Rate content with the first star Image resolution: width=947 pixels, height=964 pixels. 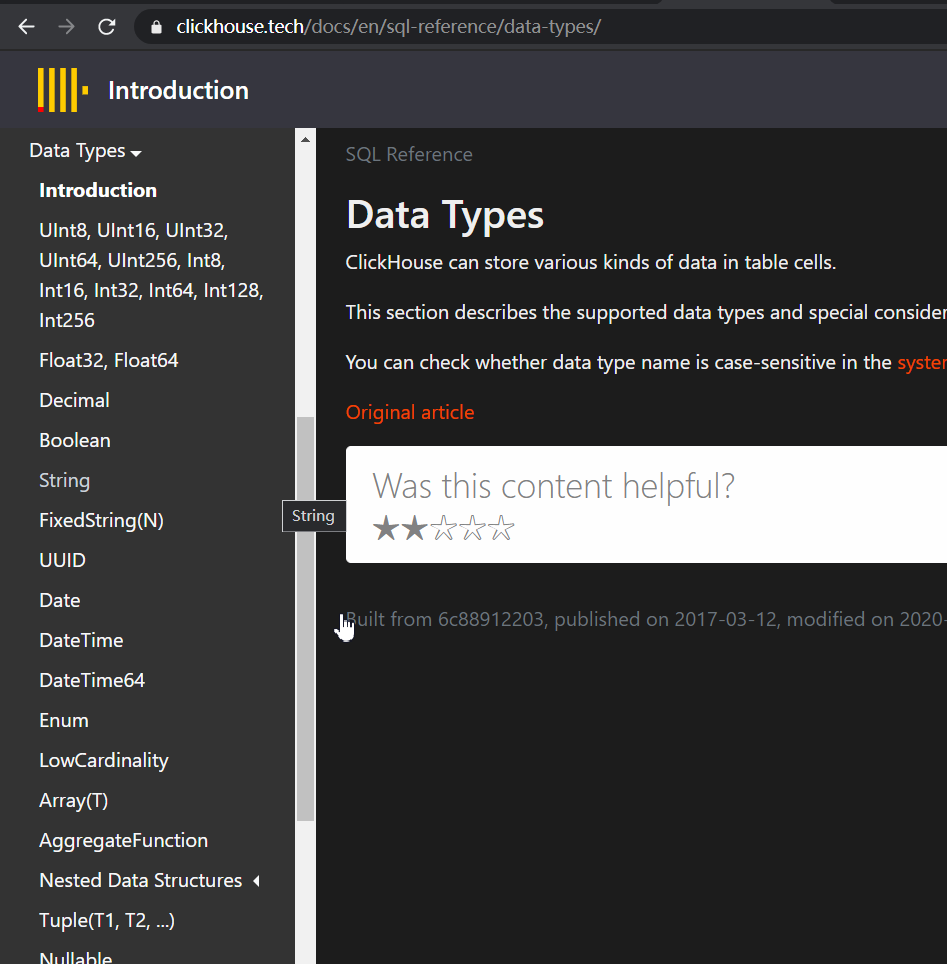385,529
